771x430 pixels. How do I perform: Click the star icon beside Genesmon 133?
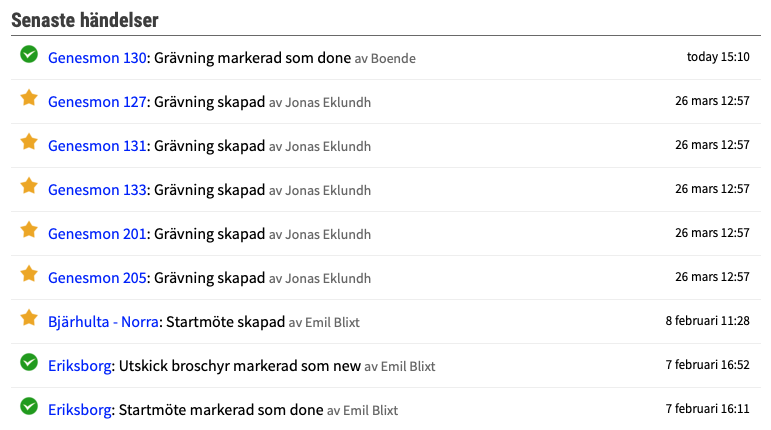click(x=29, y=186)
